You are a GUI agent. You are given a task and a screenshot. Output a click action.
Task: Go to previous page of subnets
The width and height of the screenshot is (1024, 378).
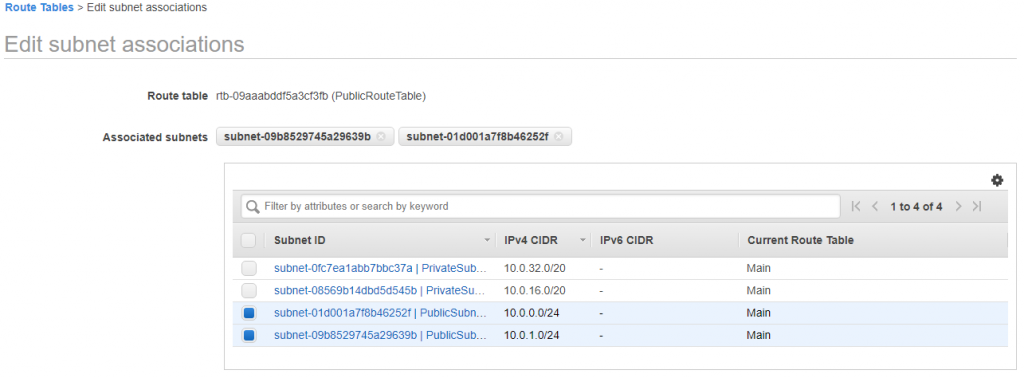coord(875,206)
